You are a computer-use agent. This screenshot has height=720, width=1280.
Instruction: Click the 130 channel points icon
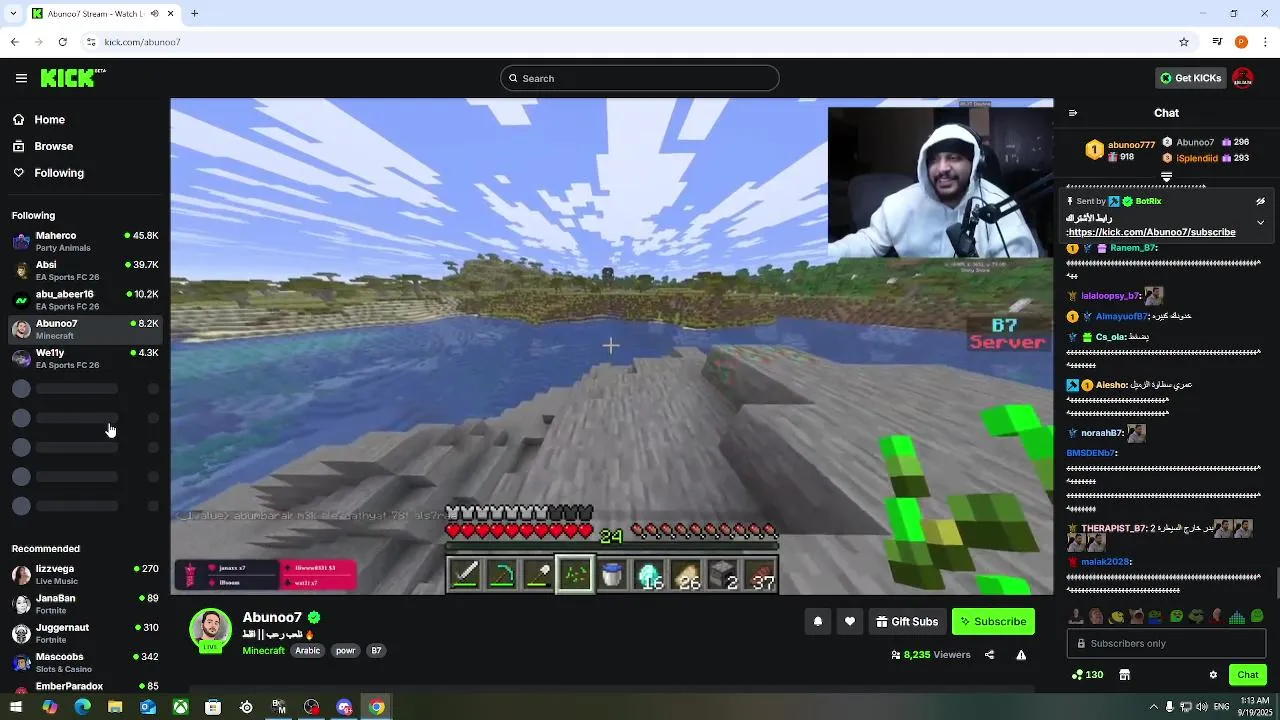click(1087, 675)
